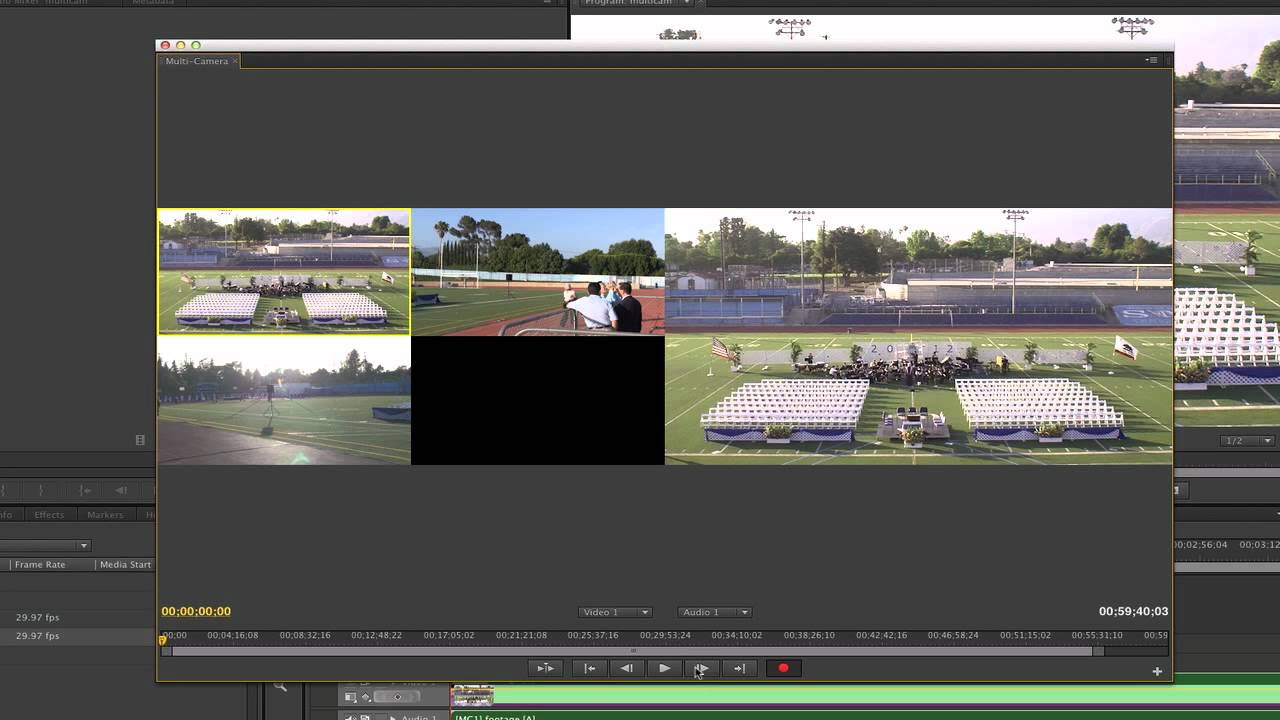The image size is (1280, 720).
Task: Start multi-camera recording with red record button
Action: (x=783, y=668)
